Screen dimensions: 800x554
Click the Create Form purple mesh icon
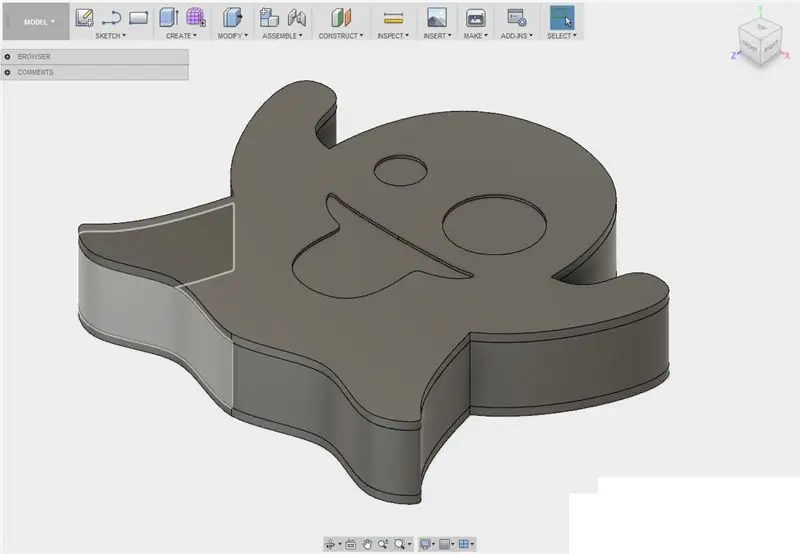click(195, 17)
